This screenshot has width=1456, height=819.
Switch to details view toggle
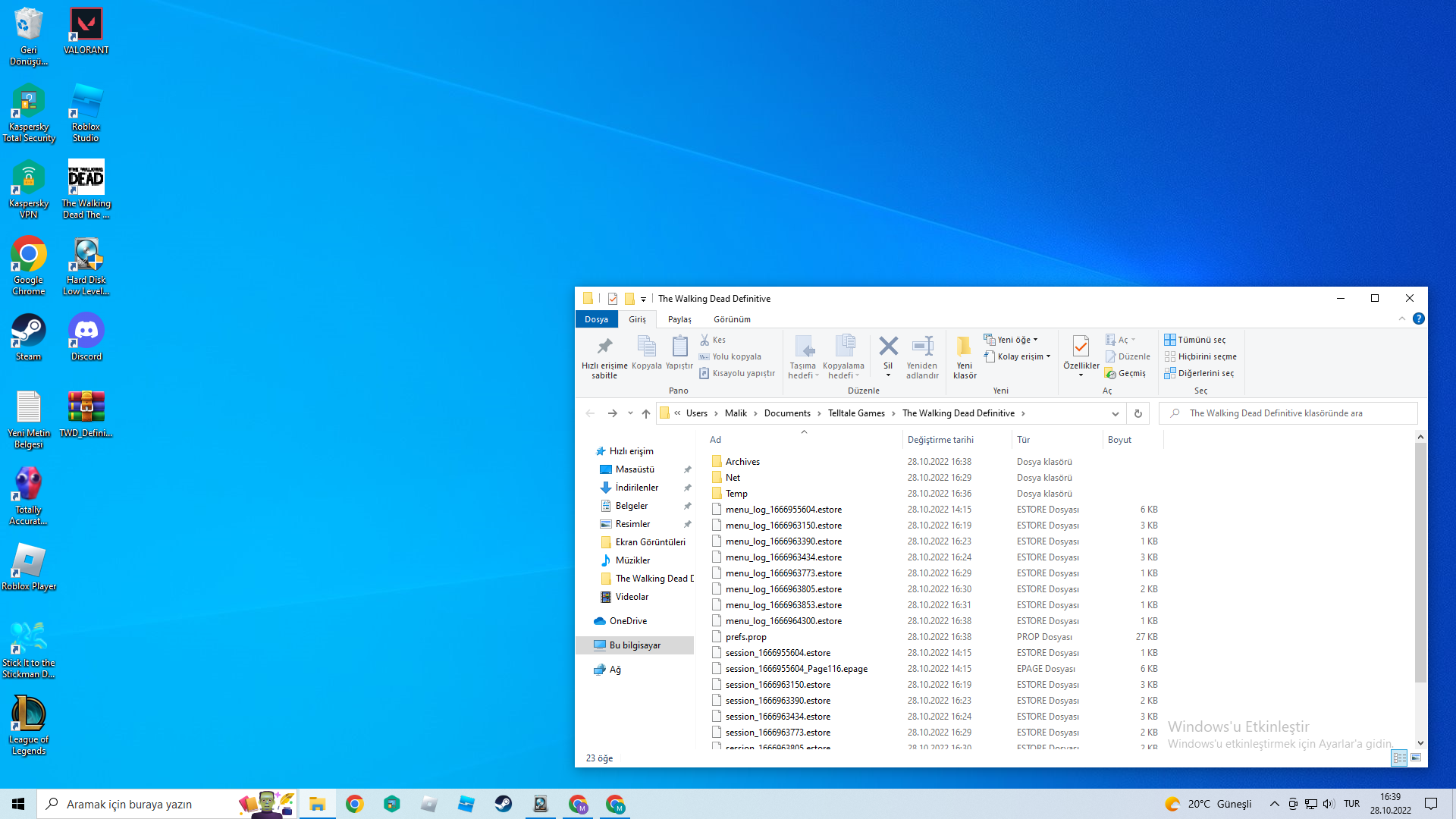click(x=1399, y=758)
